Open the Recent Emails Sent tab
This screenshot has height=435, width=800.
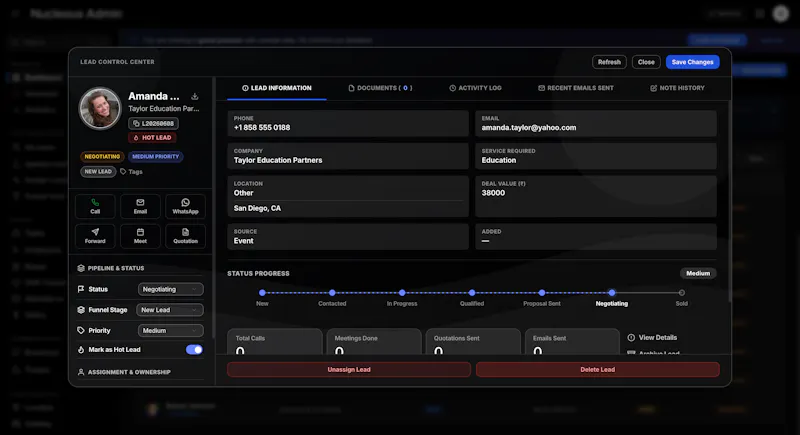[576, 88]
